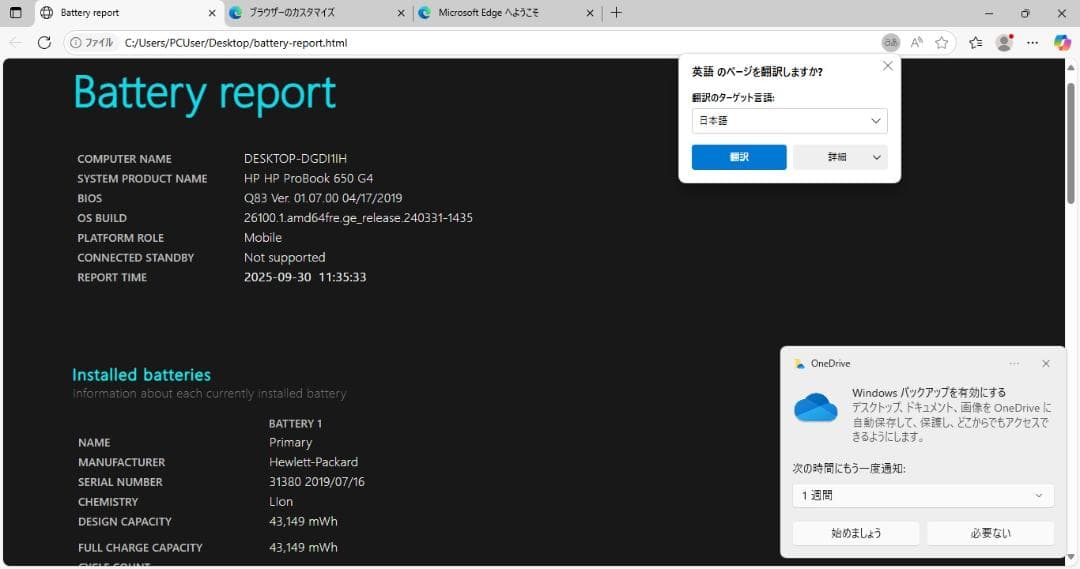Open Settings and more ellipsis menu
Image resolution: width=1080 pixels, height=569 pixels.
click(x=1032, y=43)
